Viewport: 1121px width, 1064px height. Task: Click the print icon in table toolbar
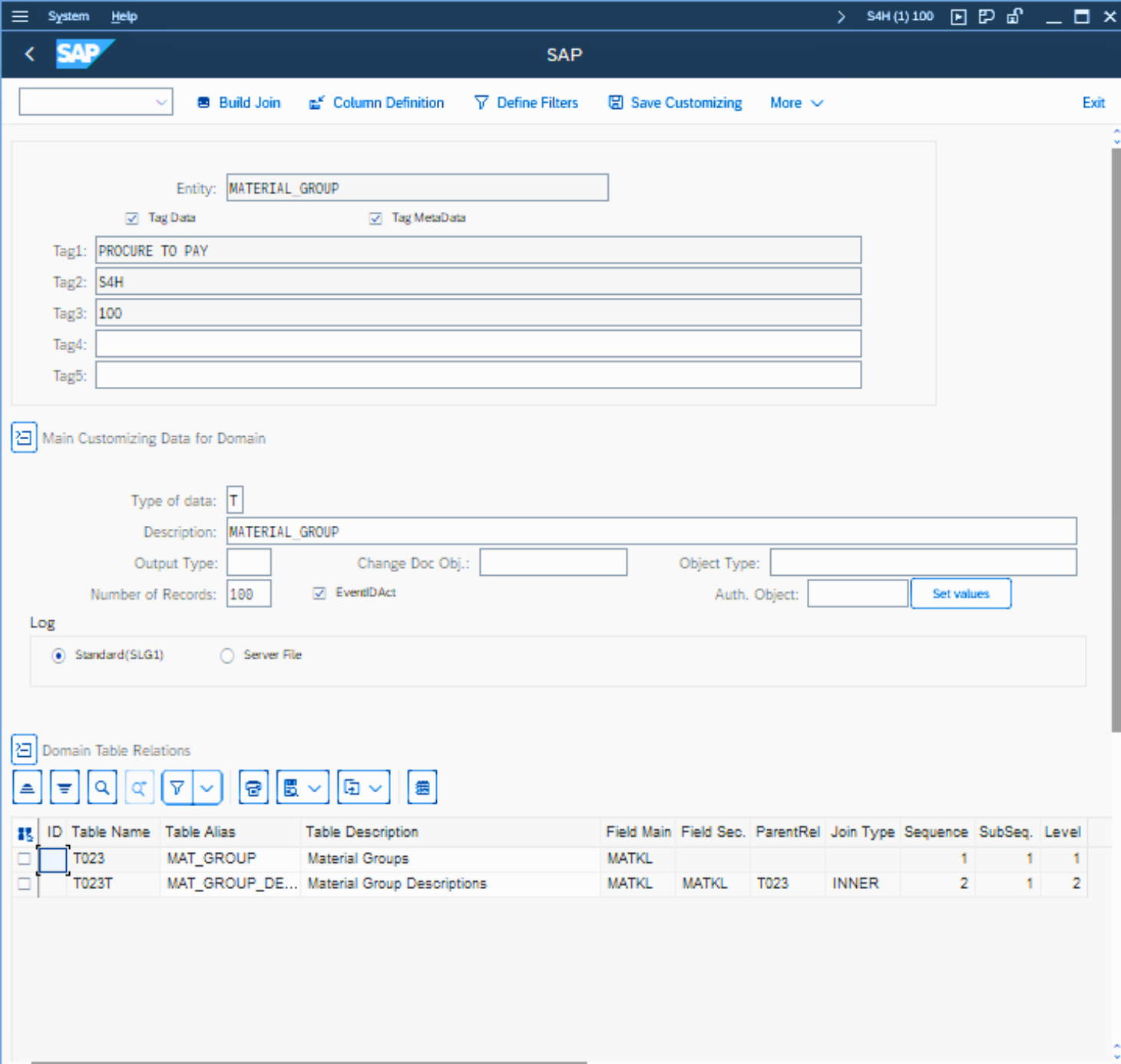click(x=253, y=788)
